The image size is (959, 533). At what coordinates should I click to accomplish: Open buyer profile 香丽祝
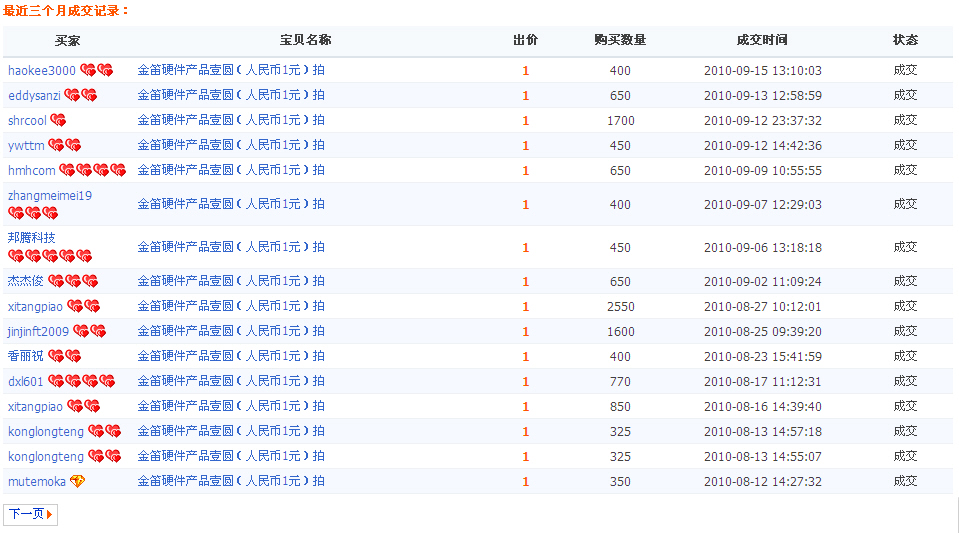pos(26,356)
